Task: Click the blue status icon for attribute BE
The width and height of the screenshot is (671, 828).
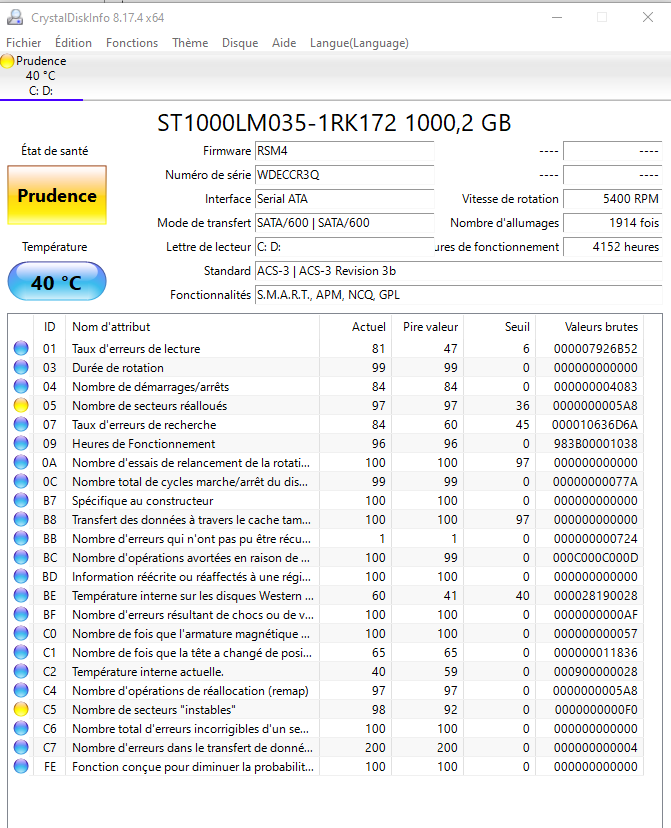Action: tap(21, 595)
